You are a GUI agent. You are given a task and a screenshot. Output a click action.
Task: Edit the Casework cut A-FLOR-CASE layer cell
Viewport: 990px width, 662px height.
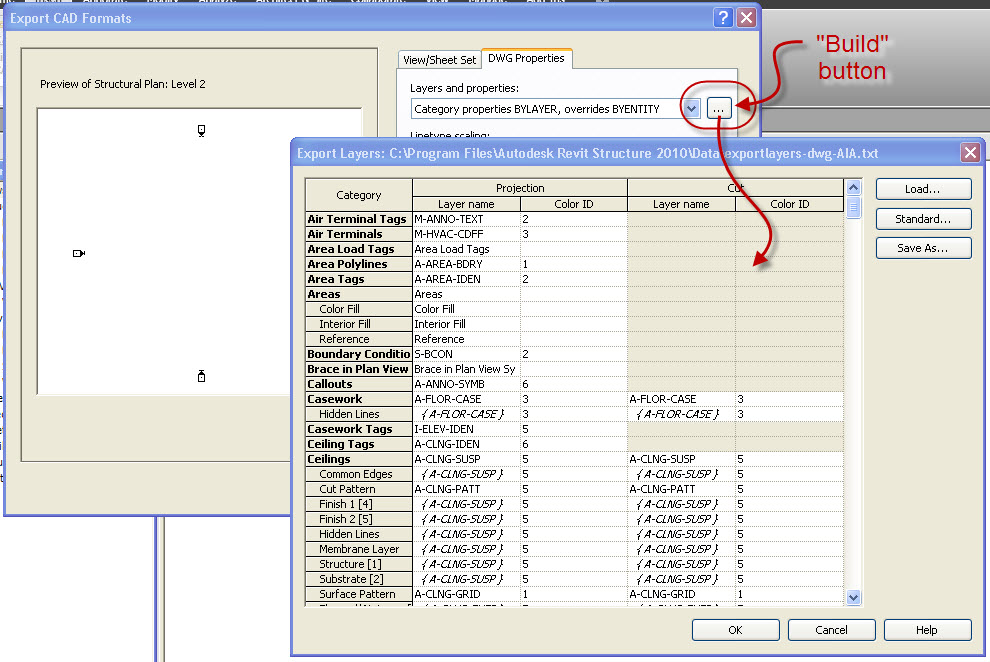[681, 399]
